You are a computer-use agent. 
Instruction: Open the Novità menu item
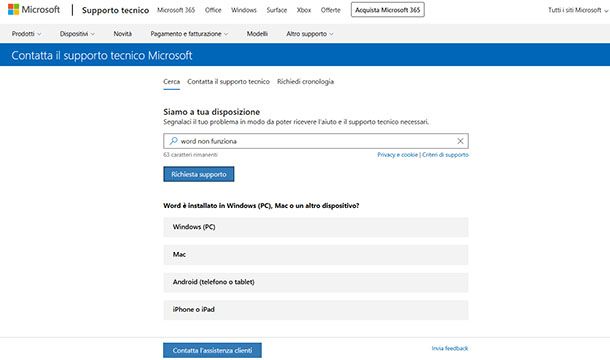pos(123,34)
